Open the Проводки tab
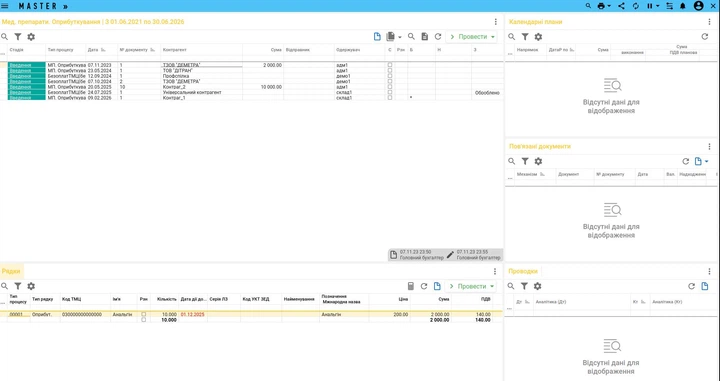 (x=523, y=271)
